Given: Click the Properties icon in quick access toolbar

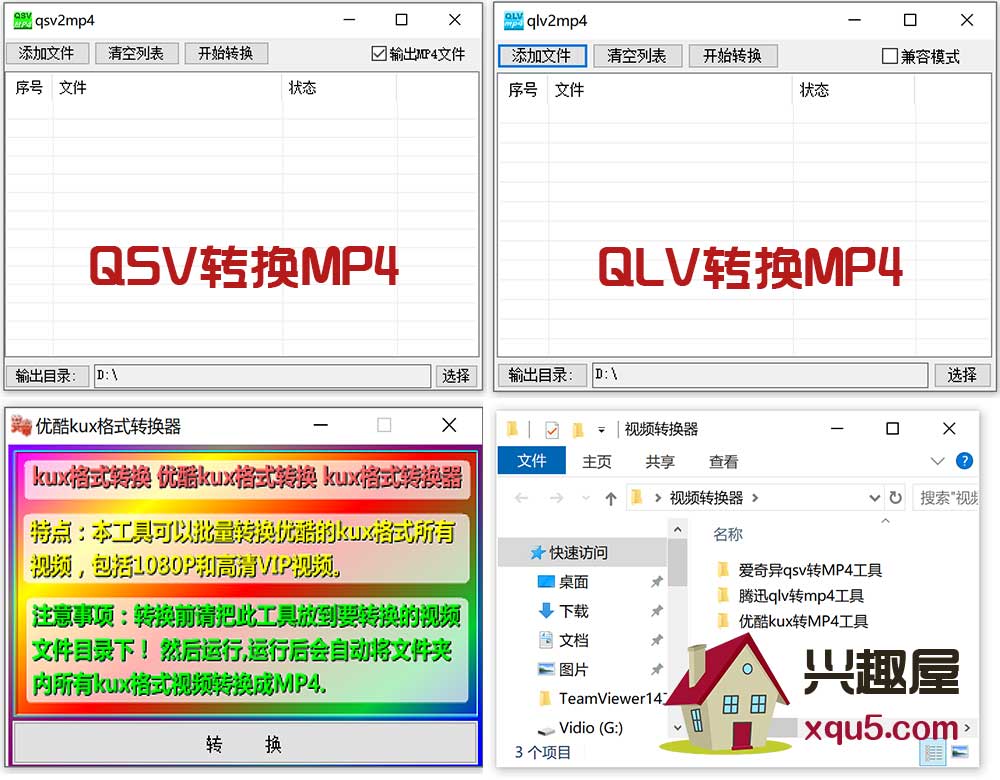Looking at the screenshot, I should pyautogui.click(x=552, y=430).
